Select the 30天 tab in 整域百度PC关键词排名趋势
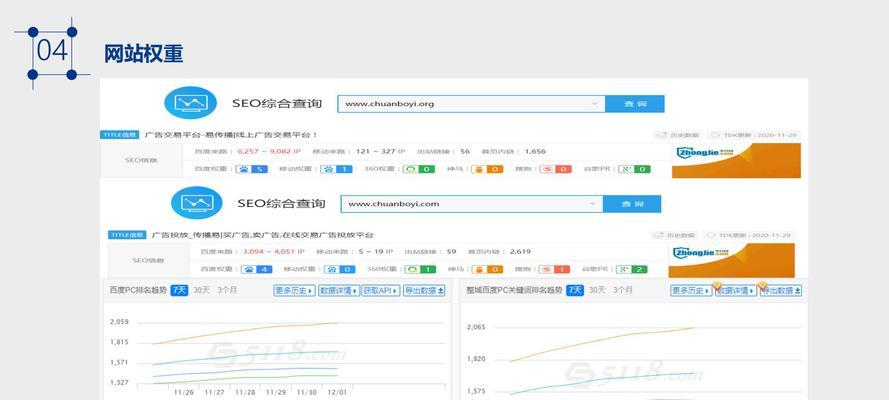Screen dimensions: 889x400 click(x=597, y=290)
